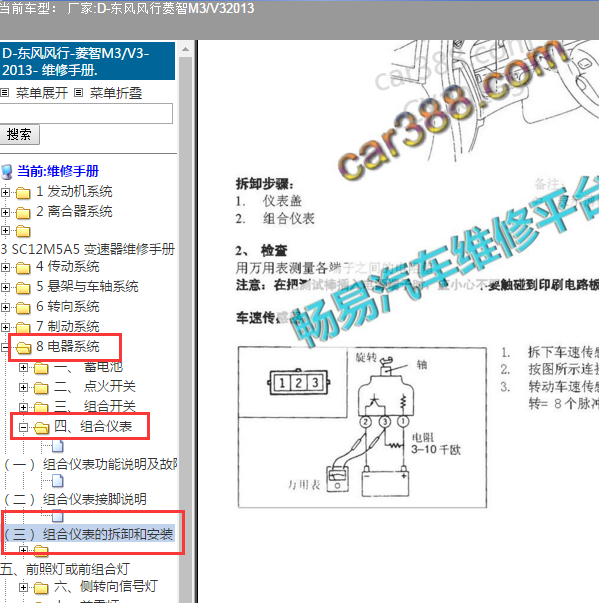Select 4 传动系统 in tree
Image resolution: width=599 pixels, height=603 pixels.
coord(68,266)
